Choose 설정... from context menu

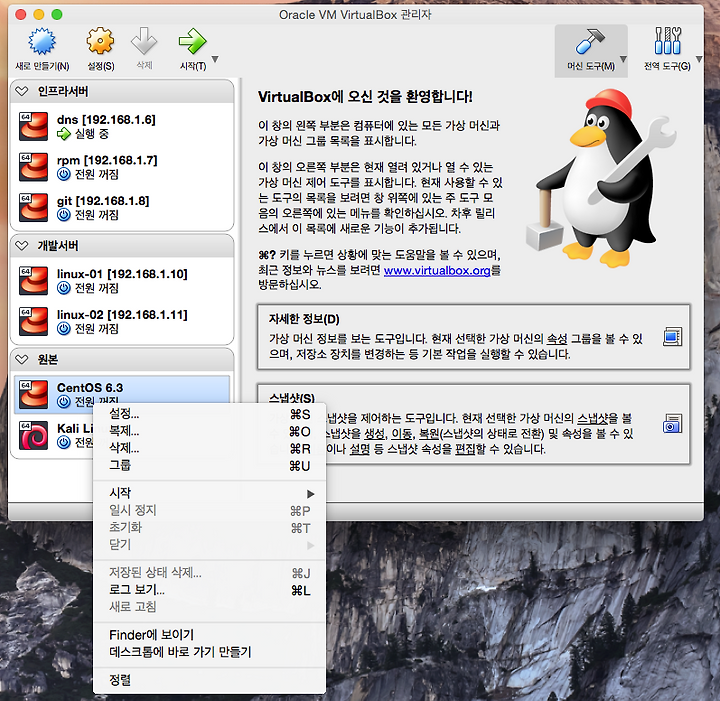click(209, 414)
